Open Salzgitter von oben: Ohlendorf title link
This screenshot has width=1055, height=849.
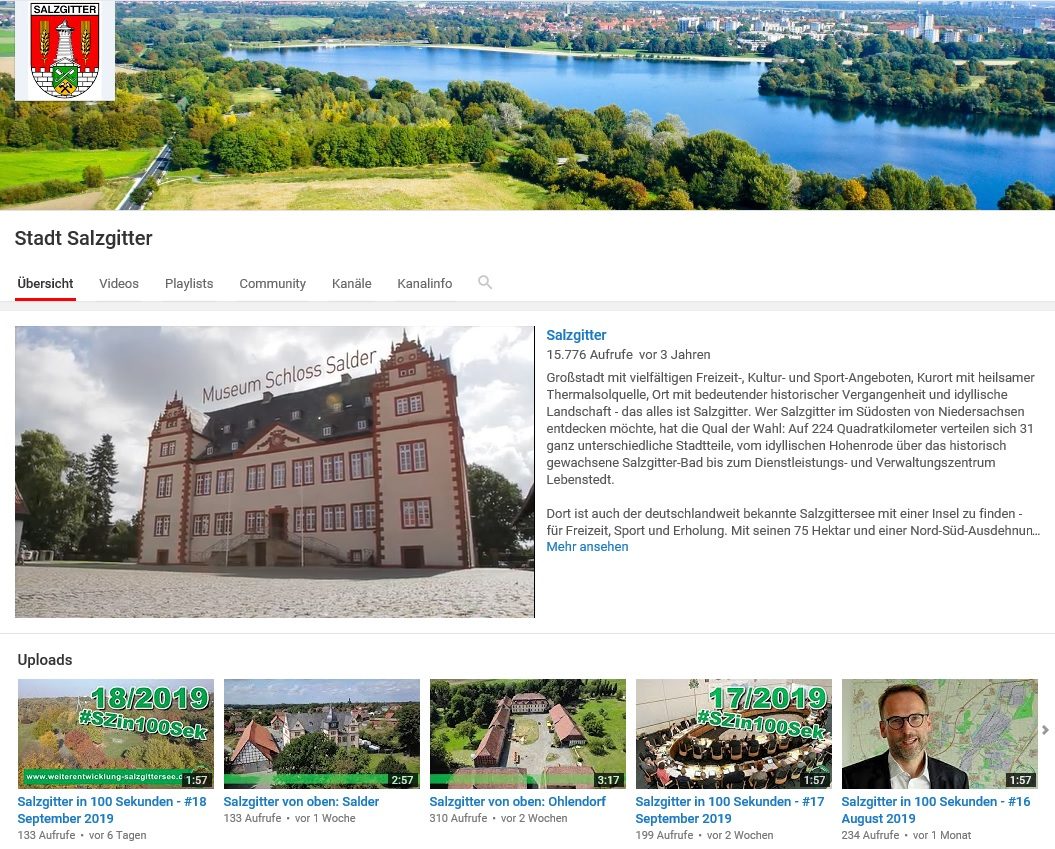point(517,802)
